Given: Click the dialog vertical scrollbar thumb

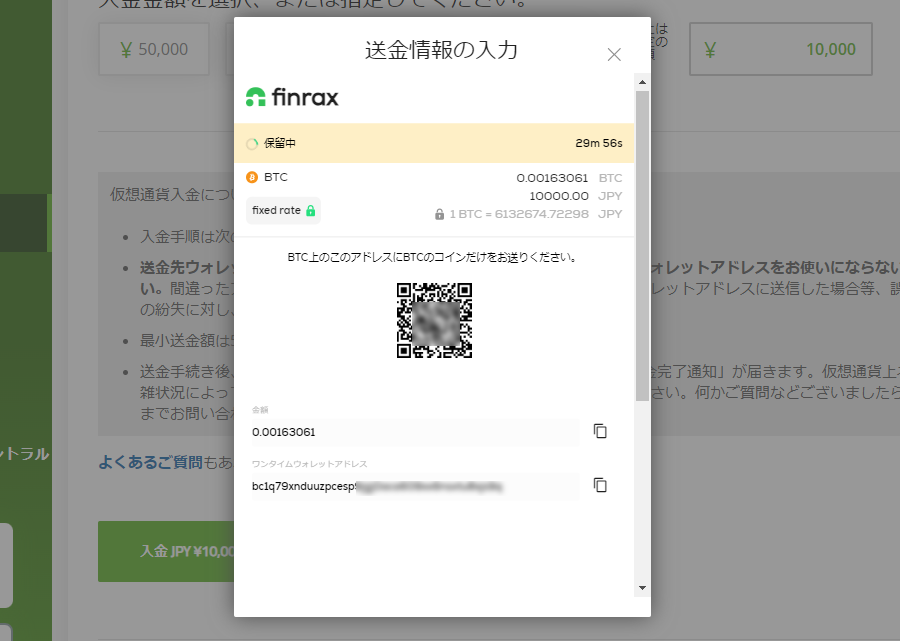Looking at the screenshot, I should point(642,246).
